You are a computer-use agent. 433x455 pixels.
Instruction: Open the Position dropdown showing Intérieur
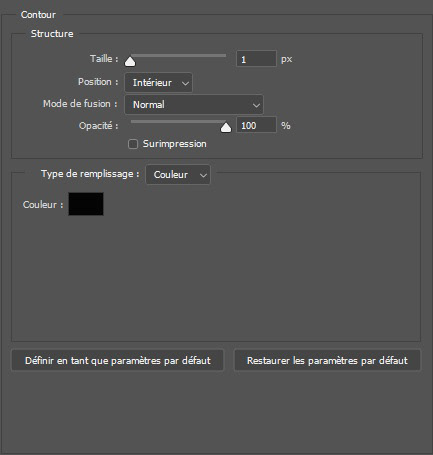coord(158,83)
